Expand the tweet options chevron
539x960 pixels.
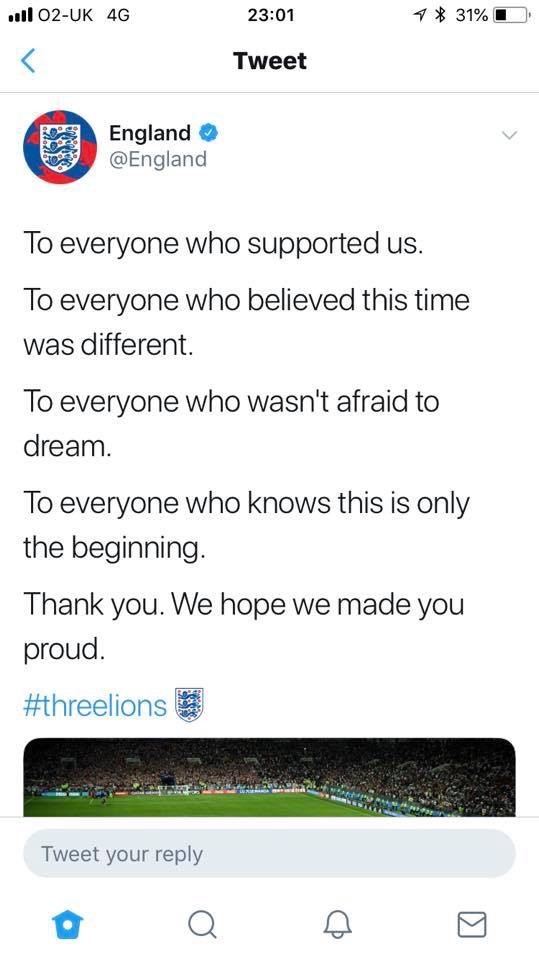(509, 135)
